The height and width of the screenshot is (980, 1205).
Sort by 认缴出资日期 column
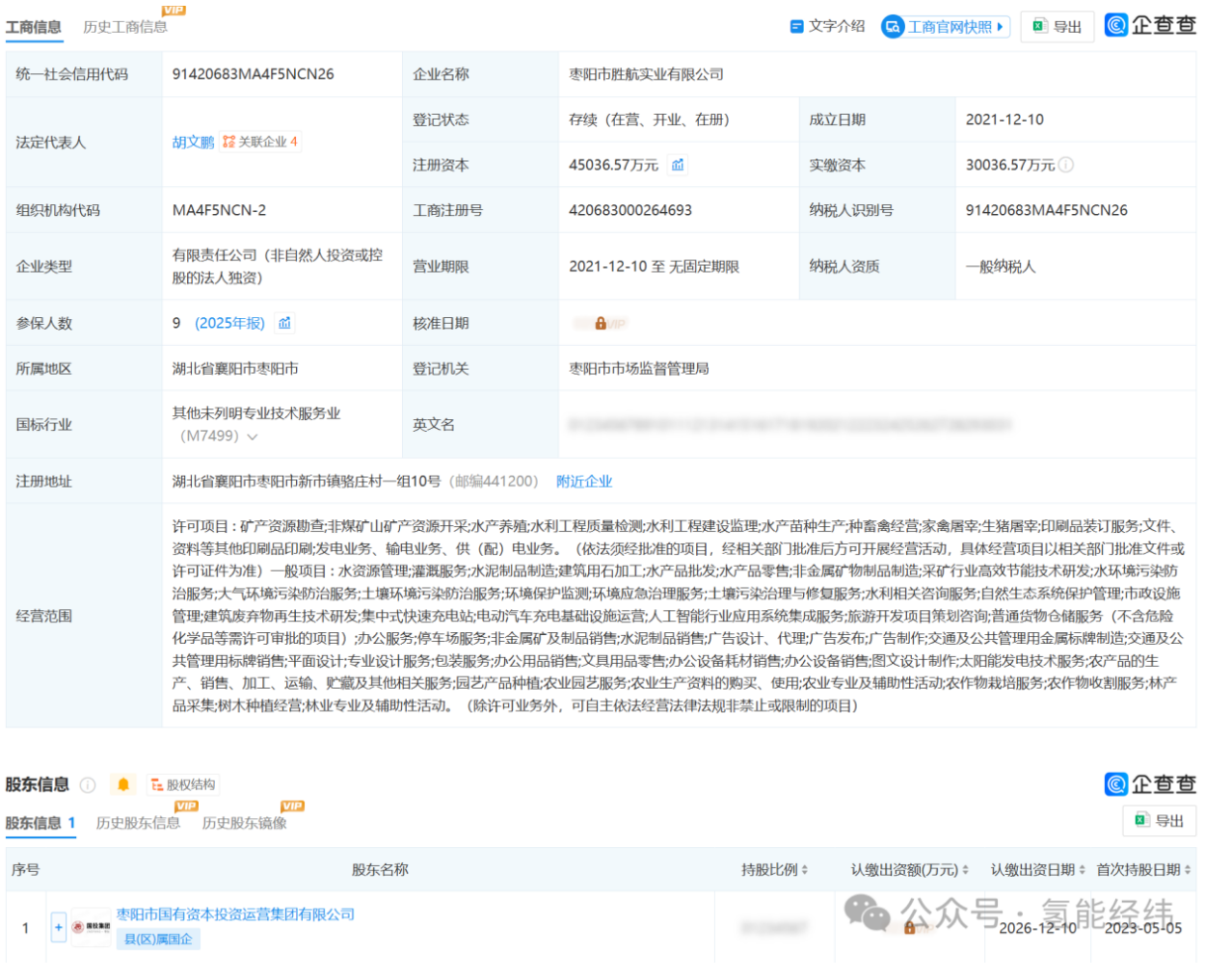[x=1037, y=869]
